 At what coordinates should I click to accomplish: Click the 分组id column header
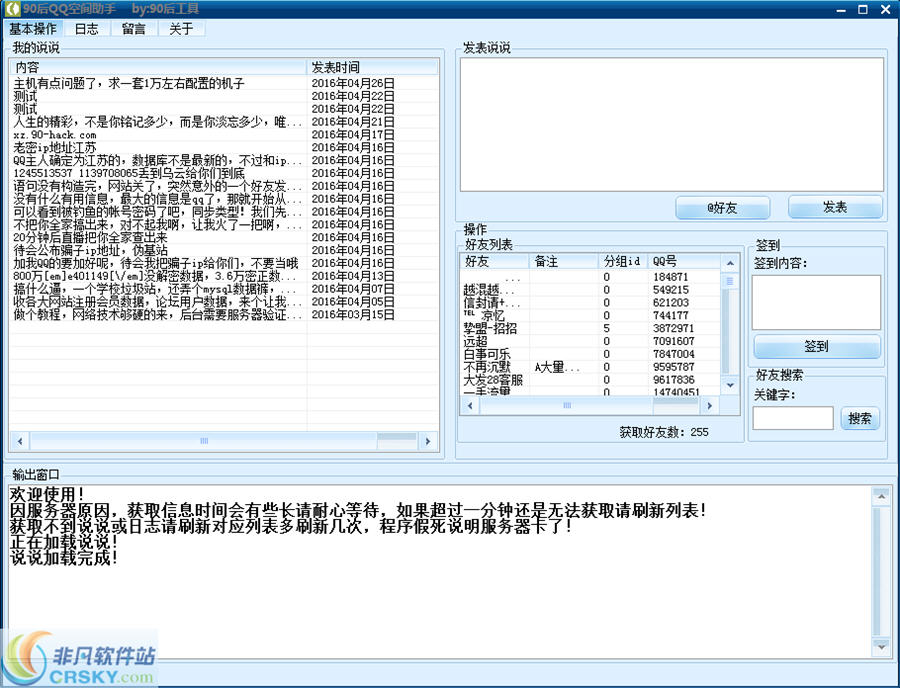coord(623,261)
